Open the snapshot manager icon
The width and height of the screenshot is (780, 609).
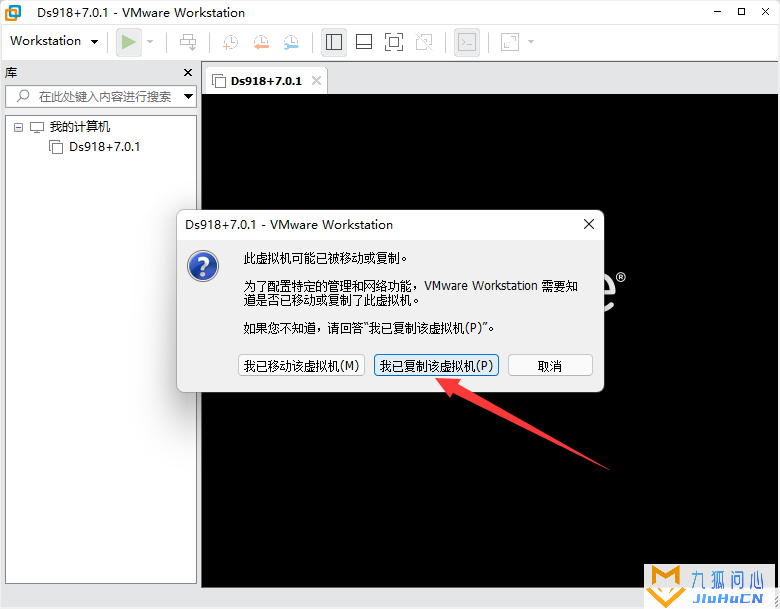tap(291, 42)
